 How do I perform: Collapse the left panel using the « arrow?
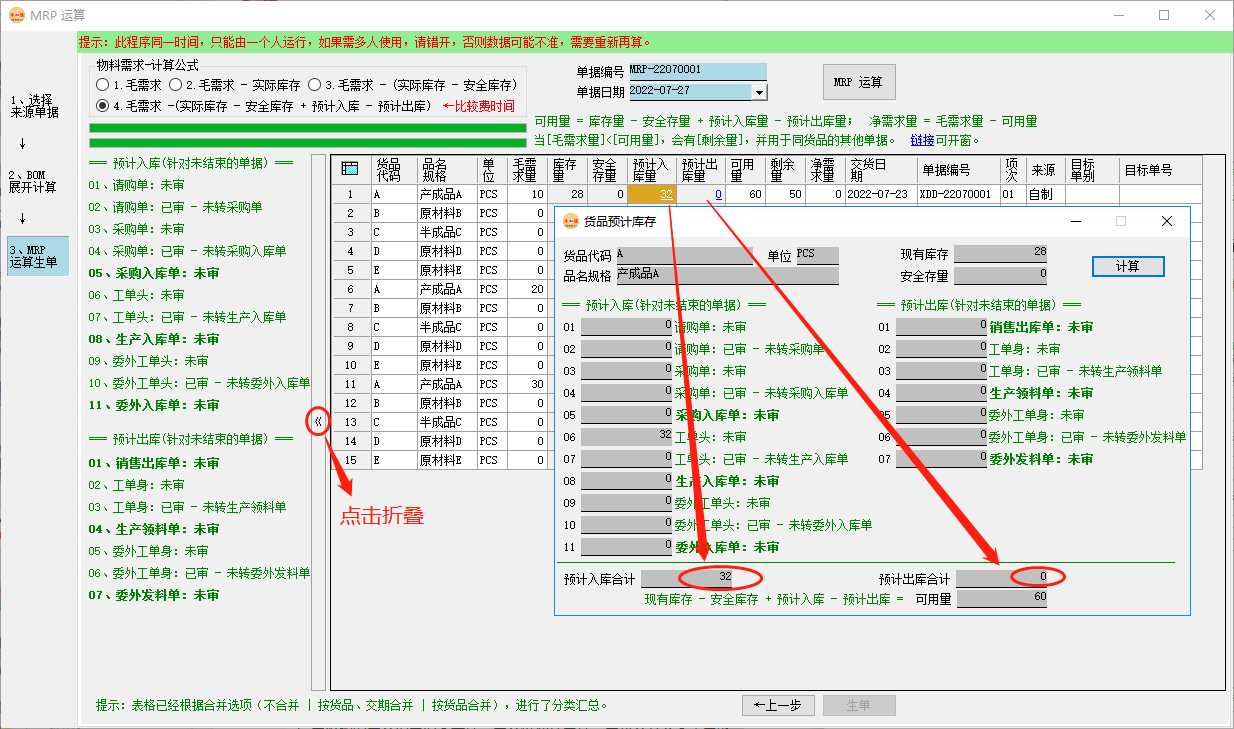(316, 423)
